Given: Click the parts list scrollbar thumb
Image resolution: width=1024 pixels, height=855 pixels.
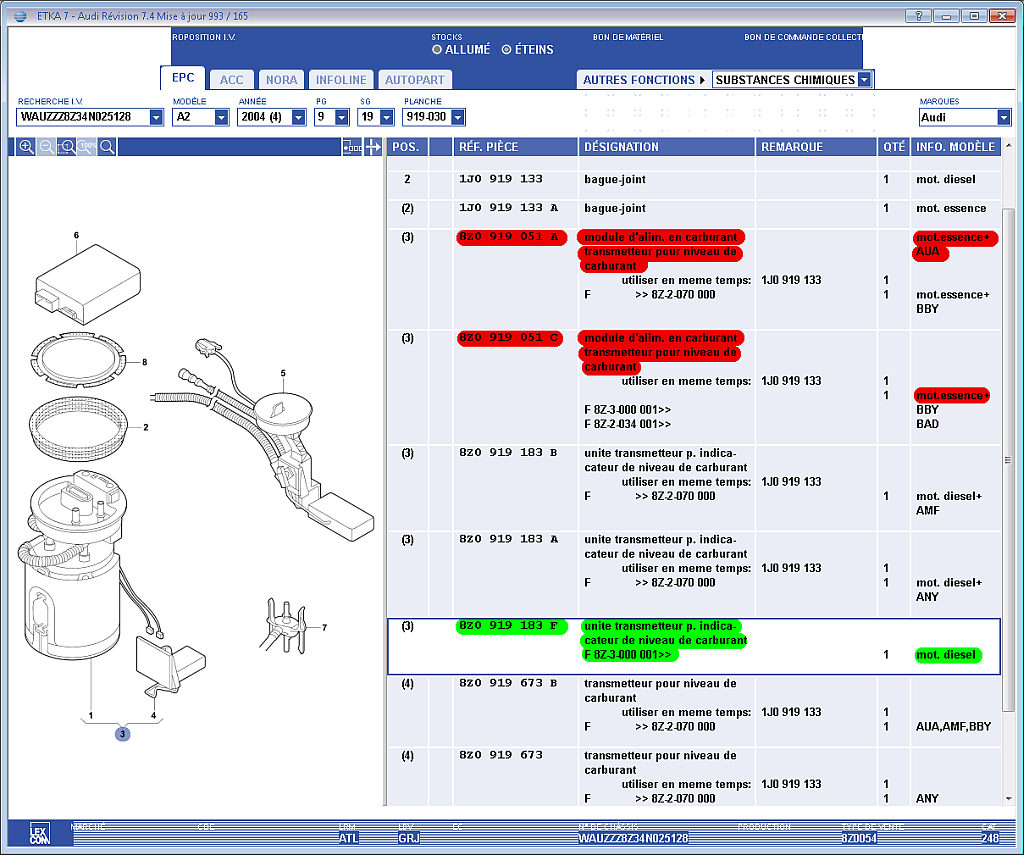Looking at the screenshot, I should pyautogui.click(x=1008, y=460).
